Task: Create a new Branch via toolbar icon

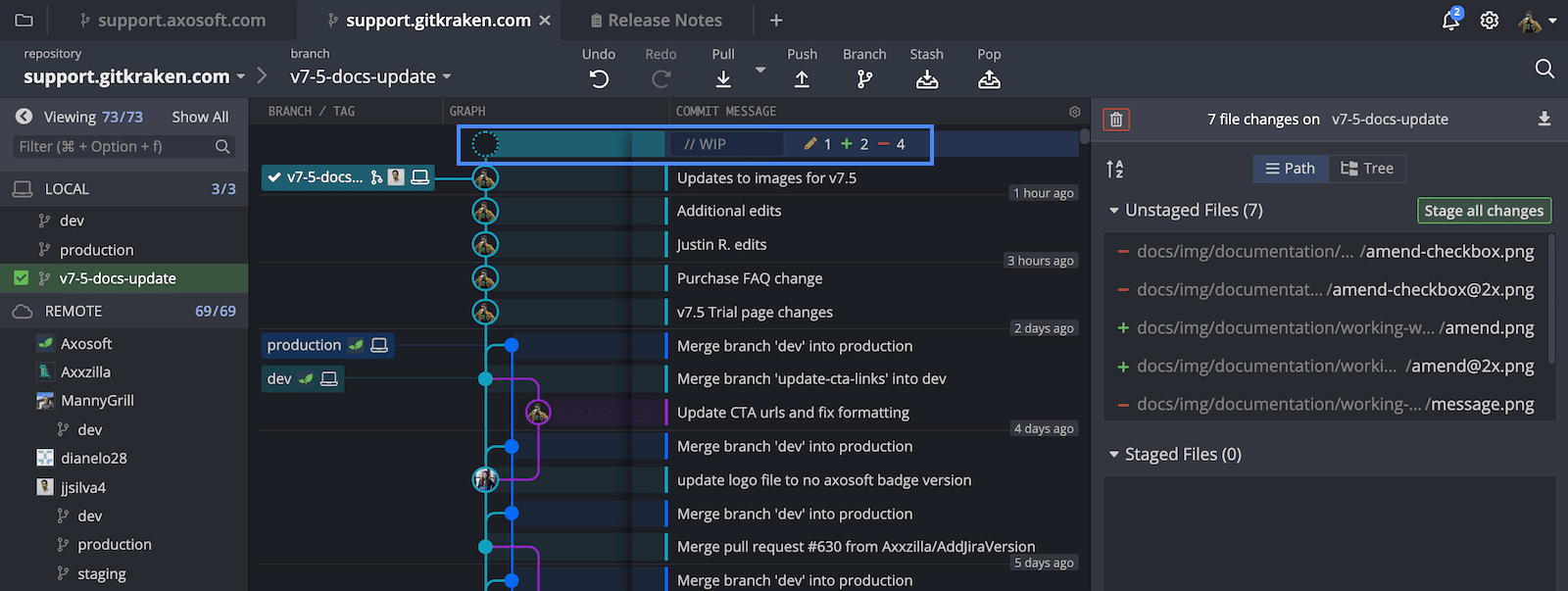Action: (864, 79)
